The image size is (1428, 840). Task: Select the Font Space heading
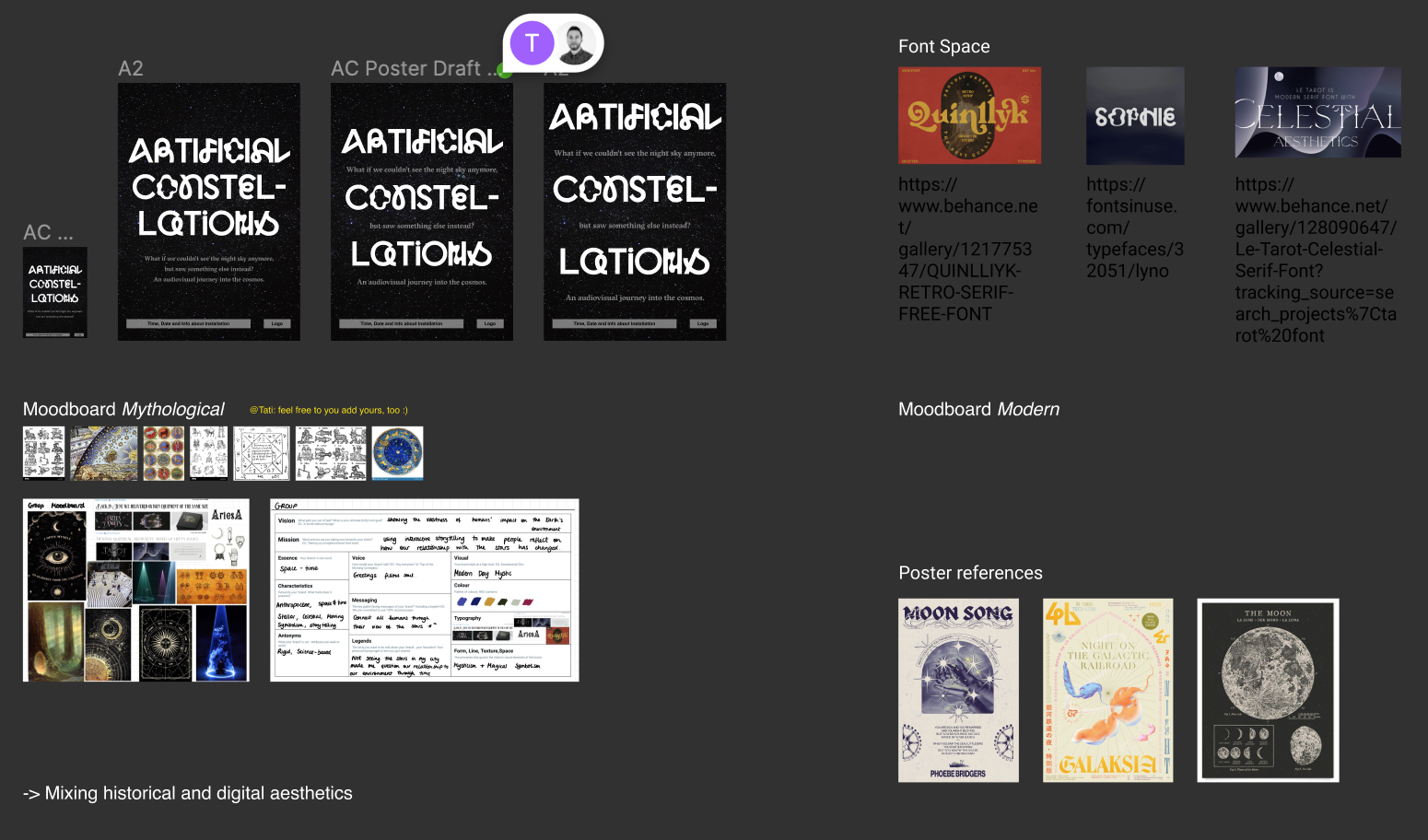coord(944,46)
